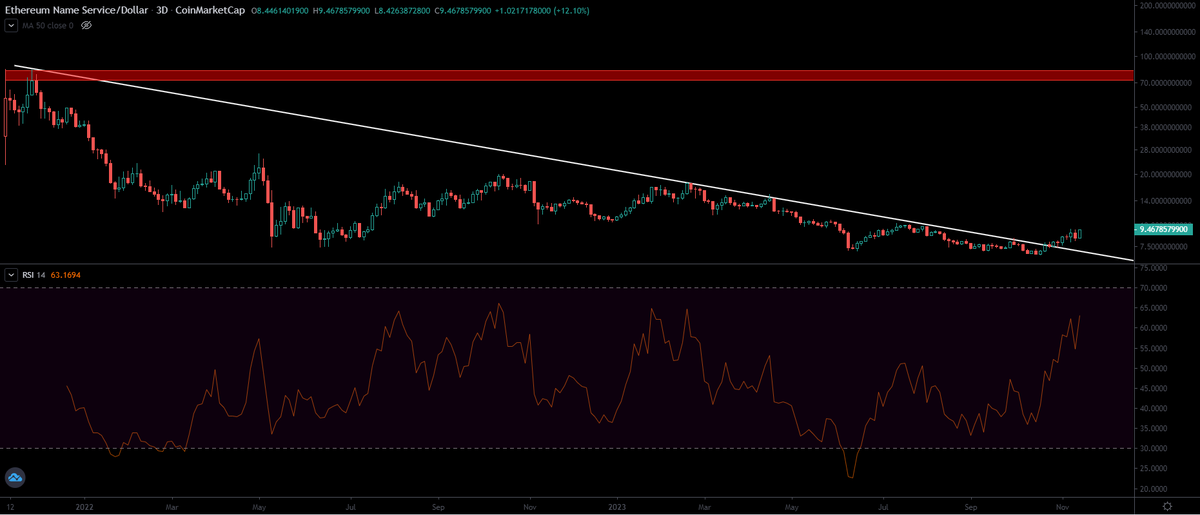This screenshot has width=1200, height=515.
Task: Toggle MA 50 indicator visibility eye
Action: (x=85, y=25)
